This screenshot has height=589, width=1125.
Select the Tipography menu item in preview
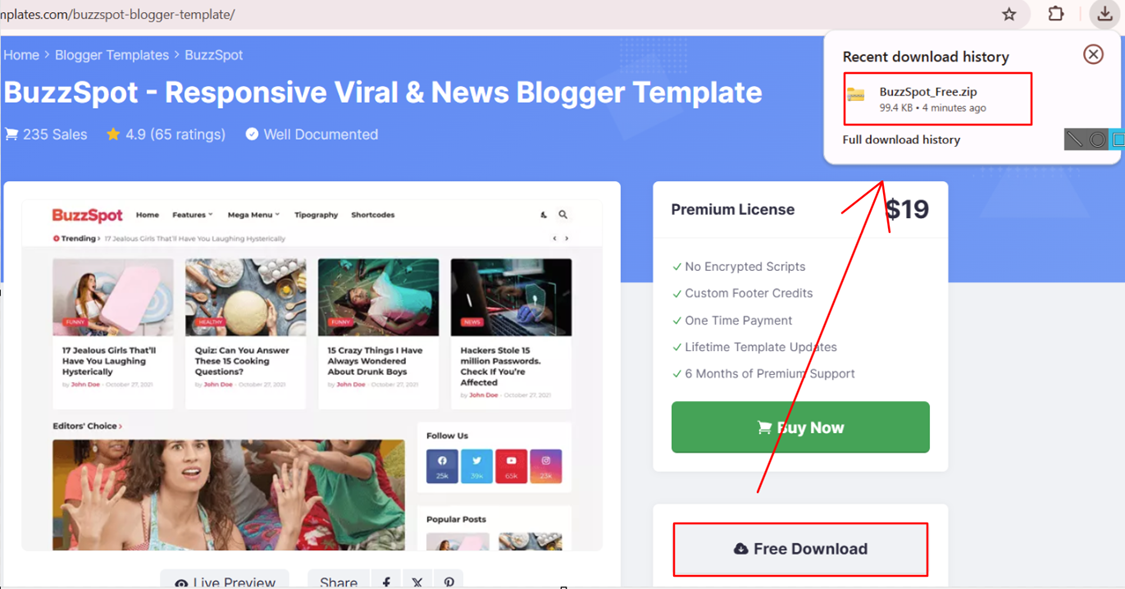tap(316, 215)
